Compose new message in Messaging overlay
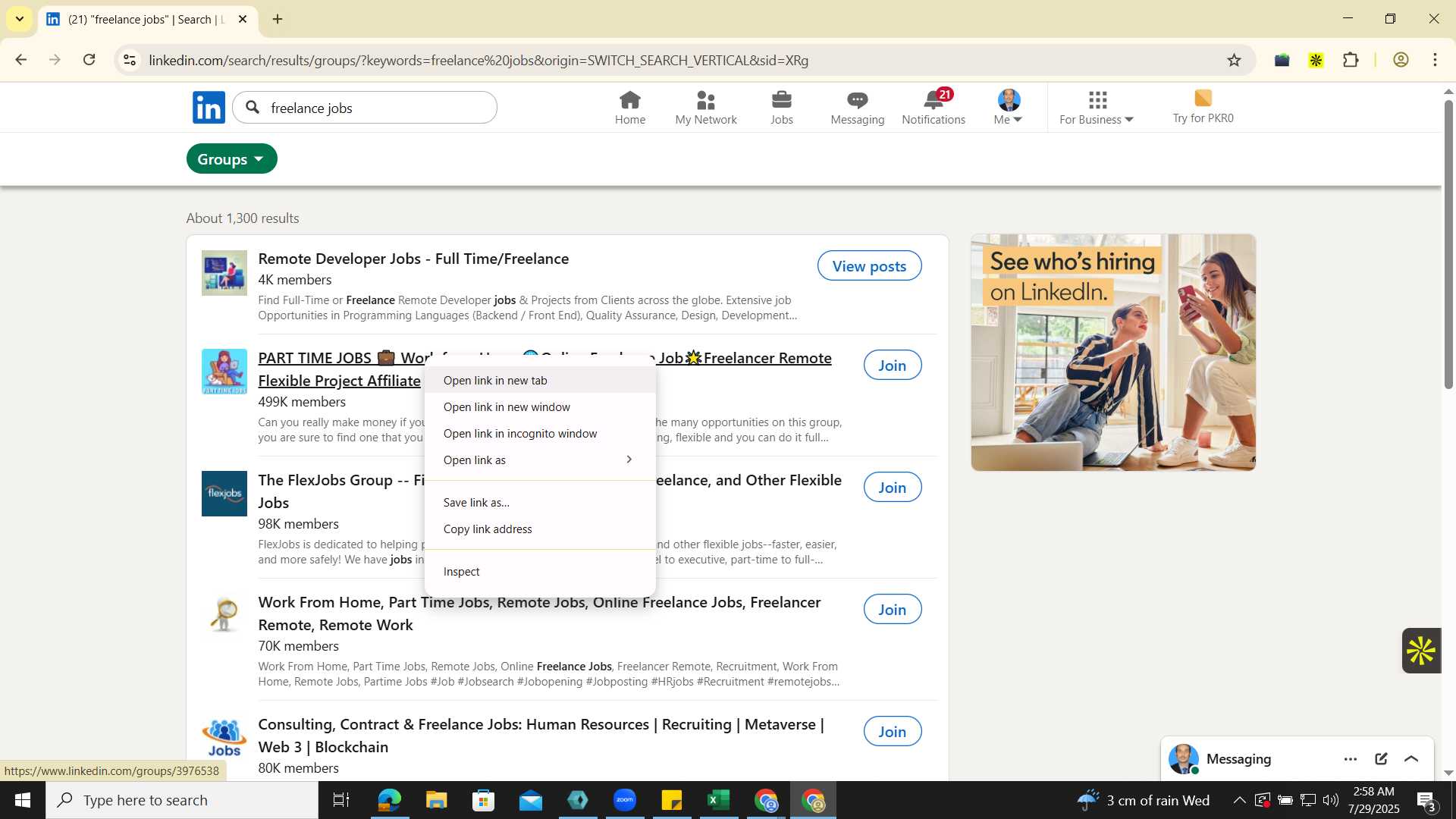1456x819 pixels. (x=1381, y=759)
